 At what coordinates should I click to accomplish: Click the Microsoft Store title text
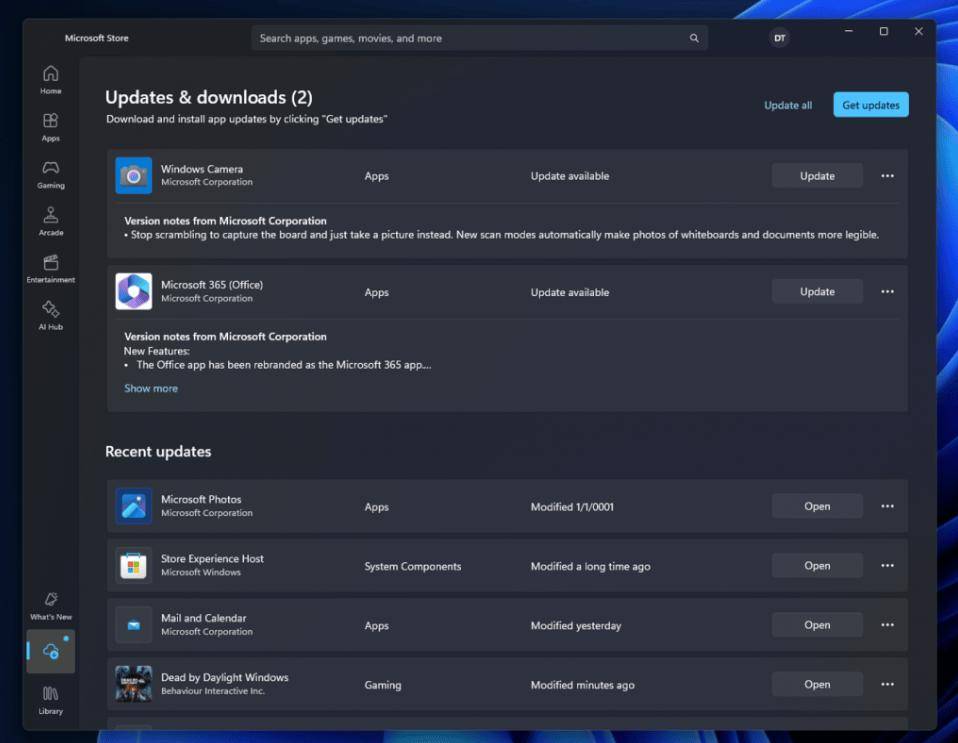[x=97, y=38]
